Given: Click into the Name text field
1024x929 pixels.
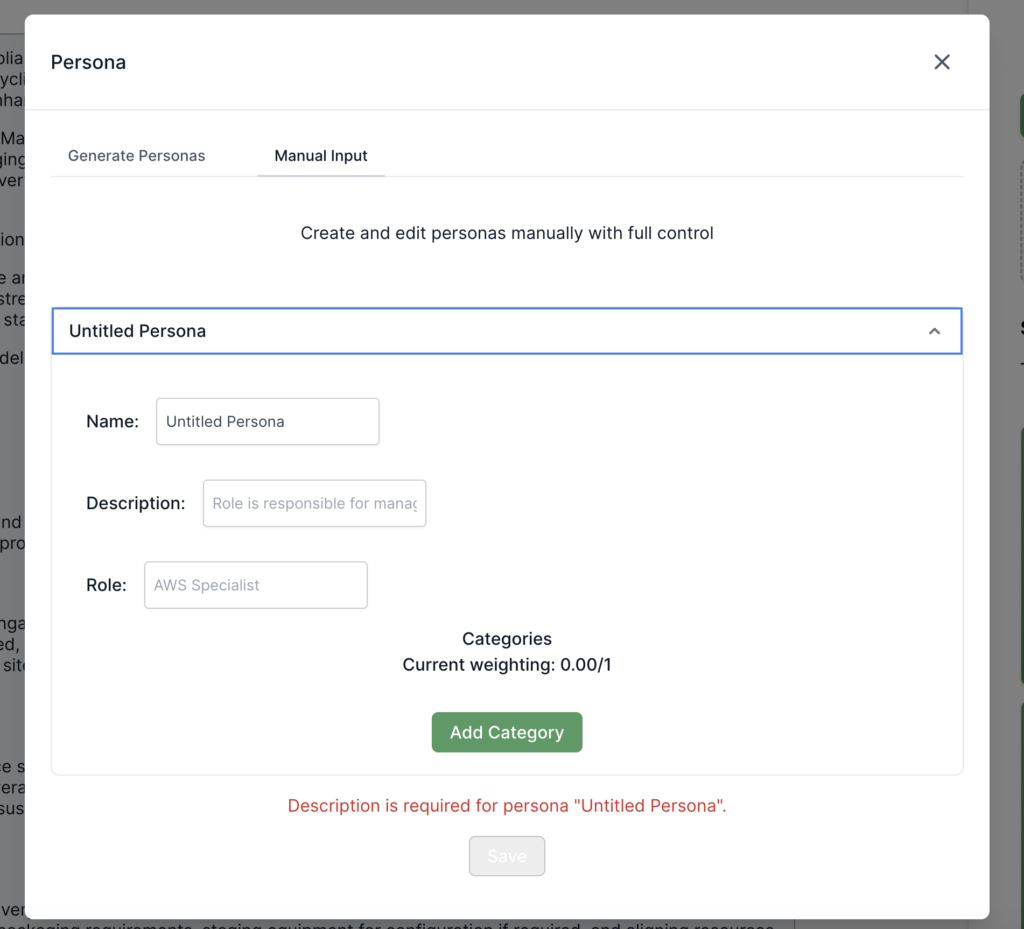Looking at the screenshot, I should [267, 422].
